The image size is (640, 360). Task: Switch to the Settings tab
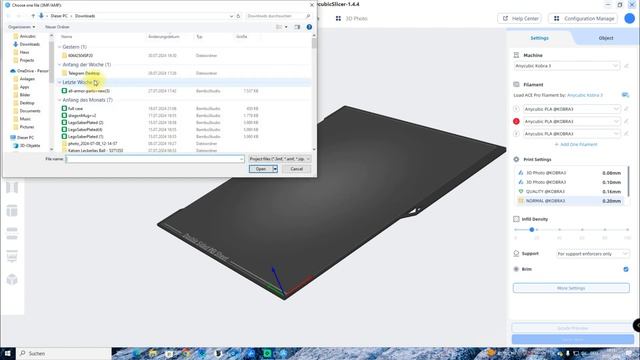click(539, 38)
